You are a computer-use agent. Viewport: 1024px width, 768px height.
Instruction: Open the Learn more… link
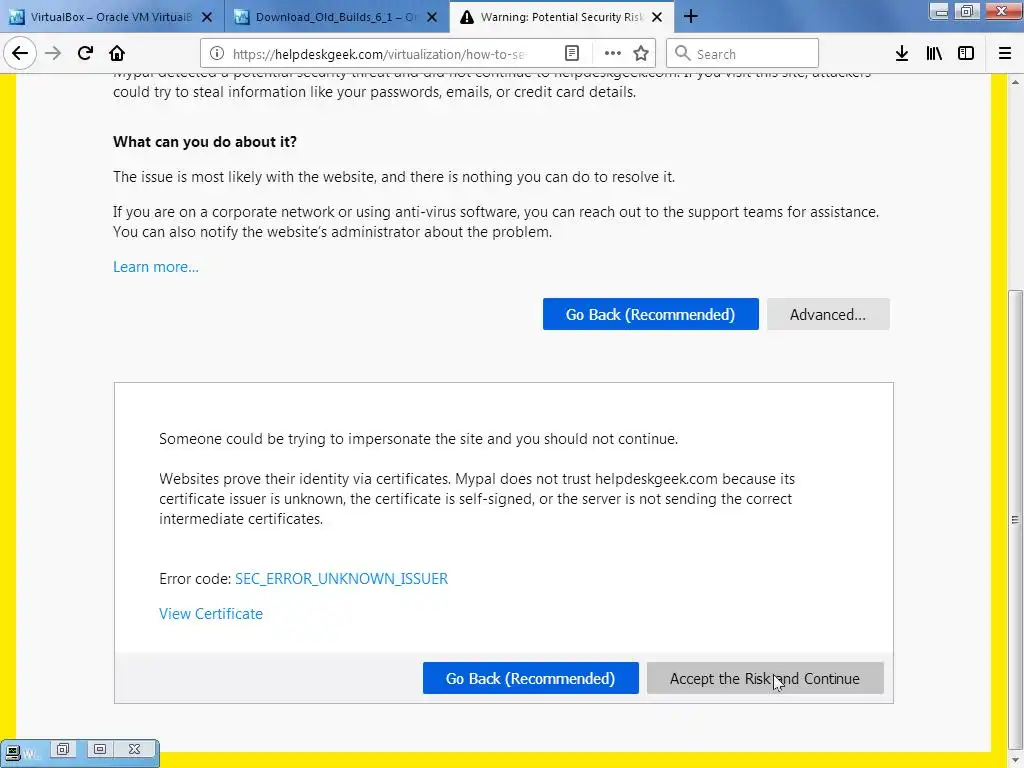(155, 266)
